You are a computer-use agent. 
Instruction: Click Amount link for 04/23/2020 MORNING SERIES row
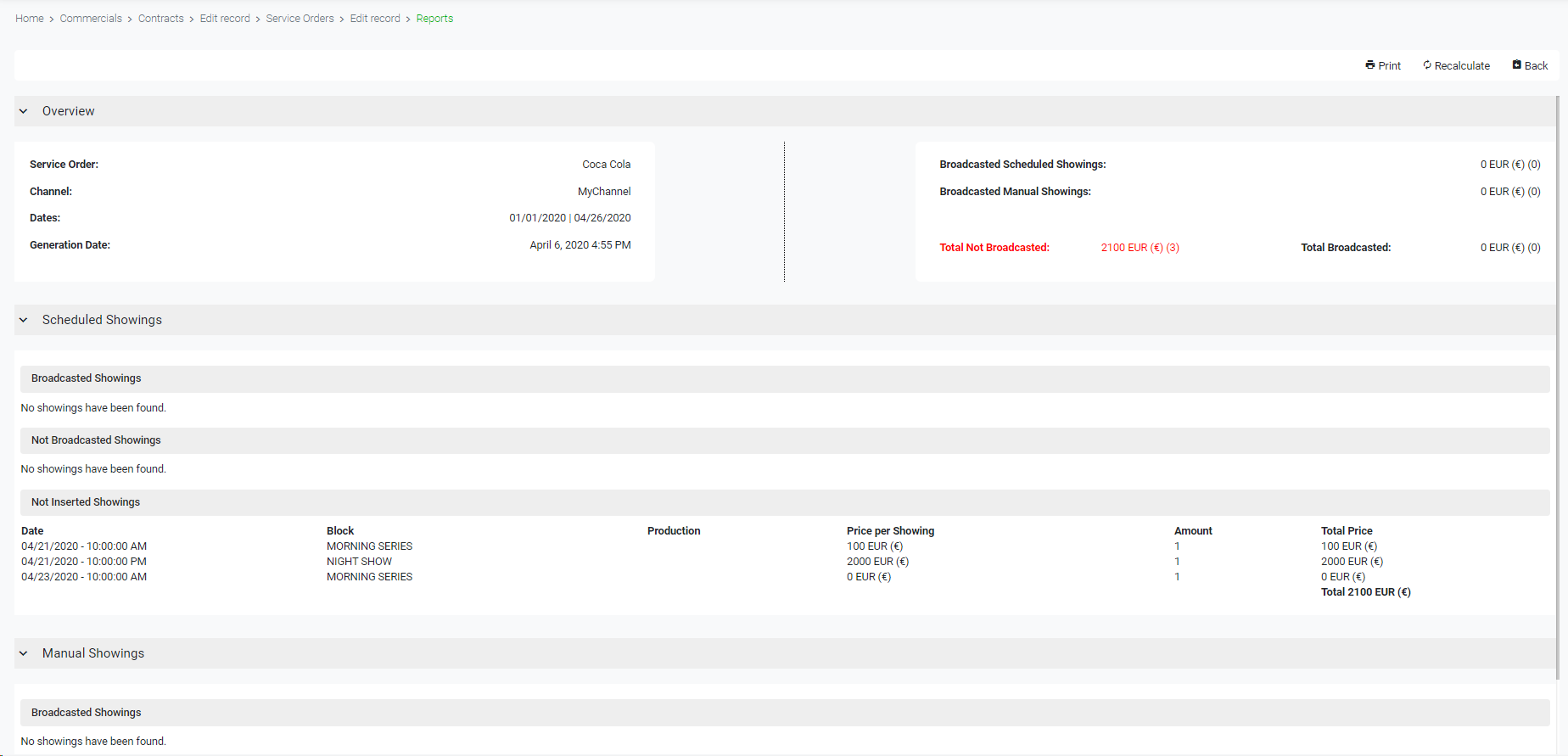point(1178,577)
